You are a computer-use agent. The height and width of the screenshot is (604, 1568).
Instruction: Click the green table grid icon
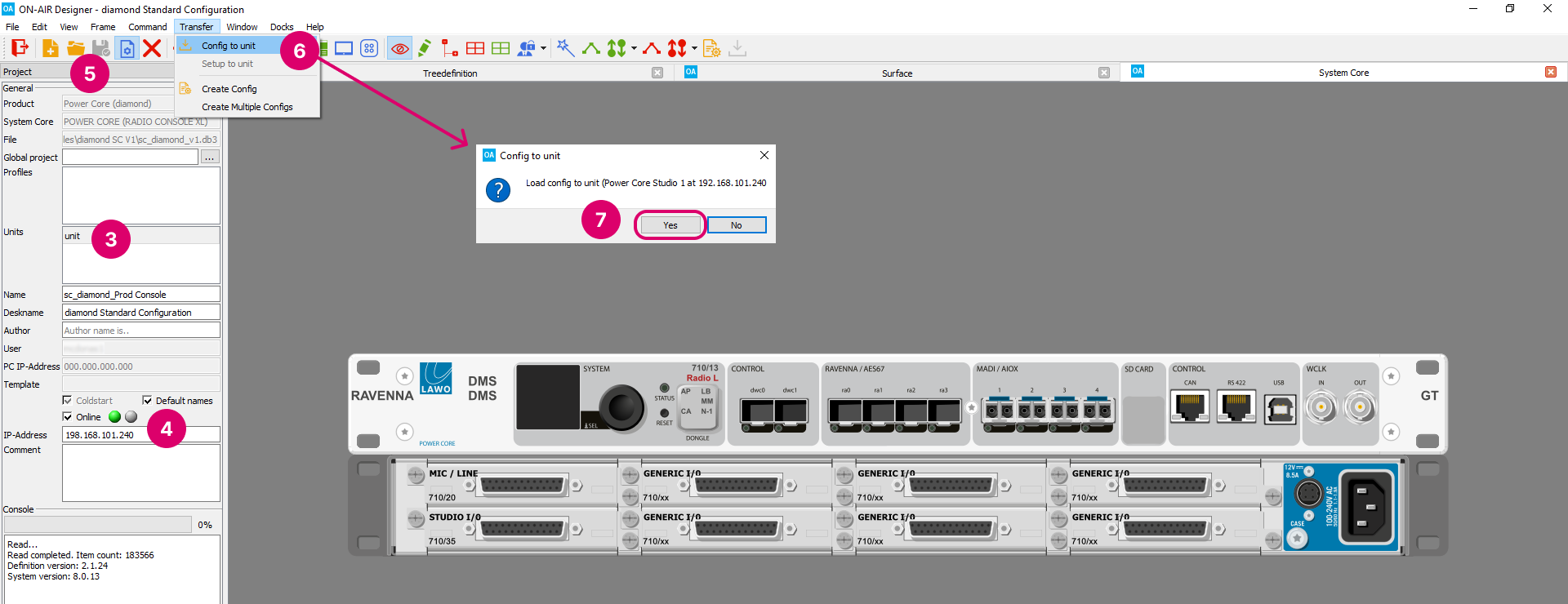pos(501,48)
